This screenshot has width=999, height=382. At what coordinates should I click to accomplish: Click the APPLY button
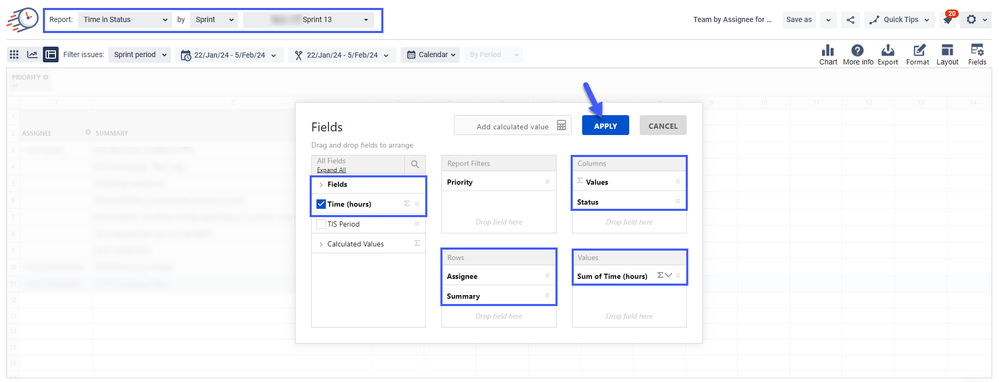605,125
